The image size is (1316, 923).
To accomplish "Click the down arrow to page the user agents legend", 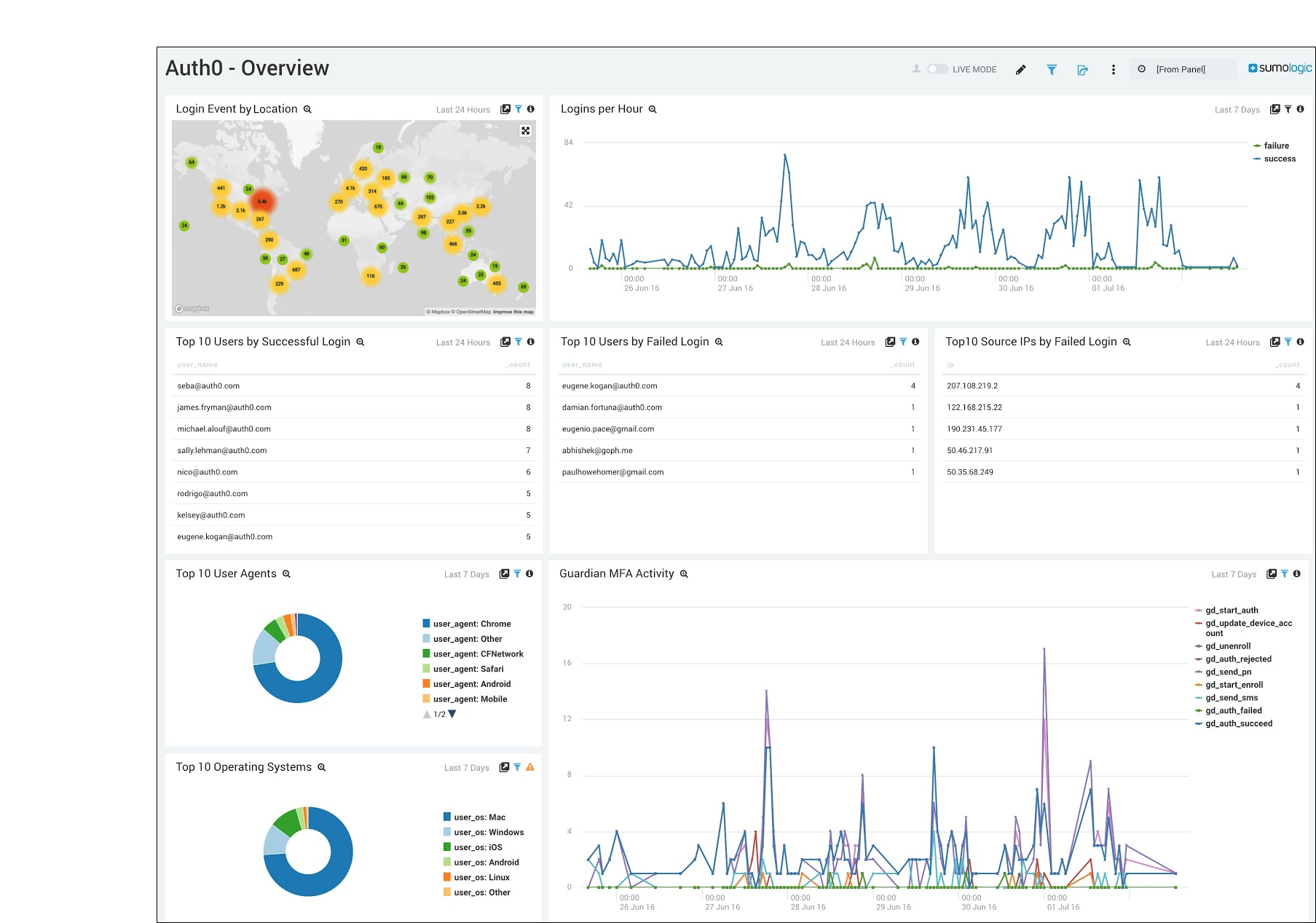I will pyautogui.click(x=453, y=714).
